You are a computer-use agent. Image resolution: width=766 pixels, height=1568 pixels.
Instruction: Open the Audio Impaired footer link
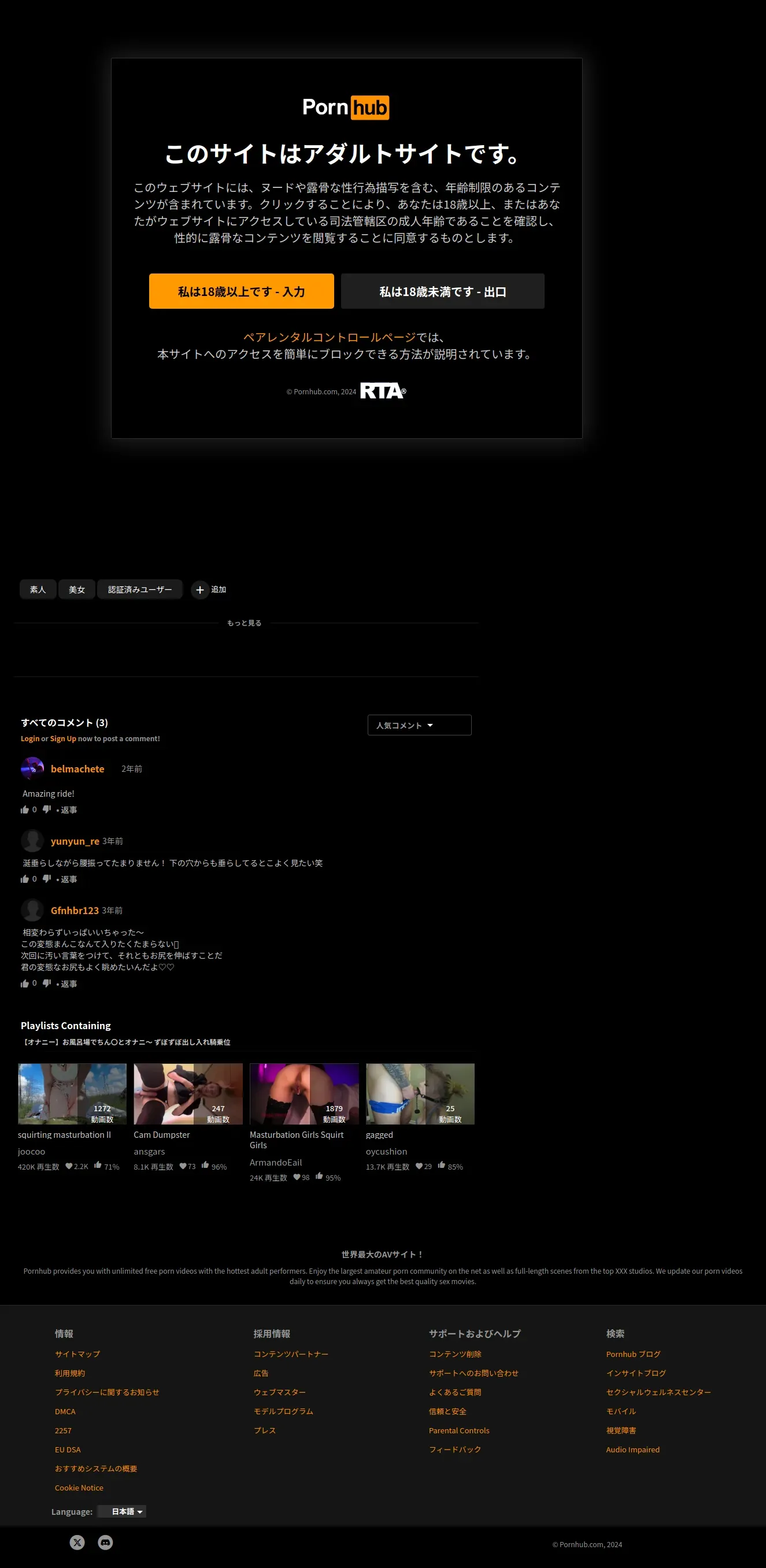633,1449
